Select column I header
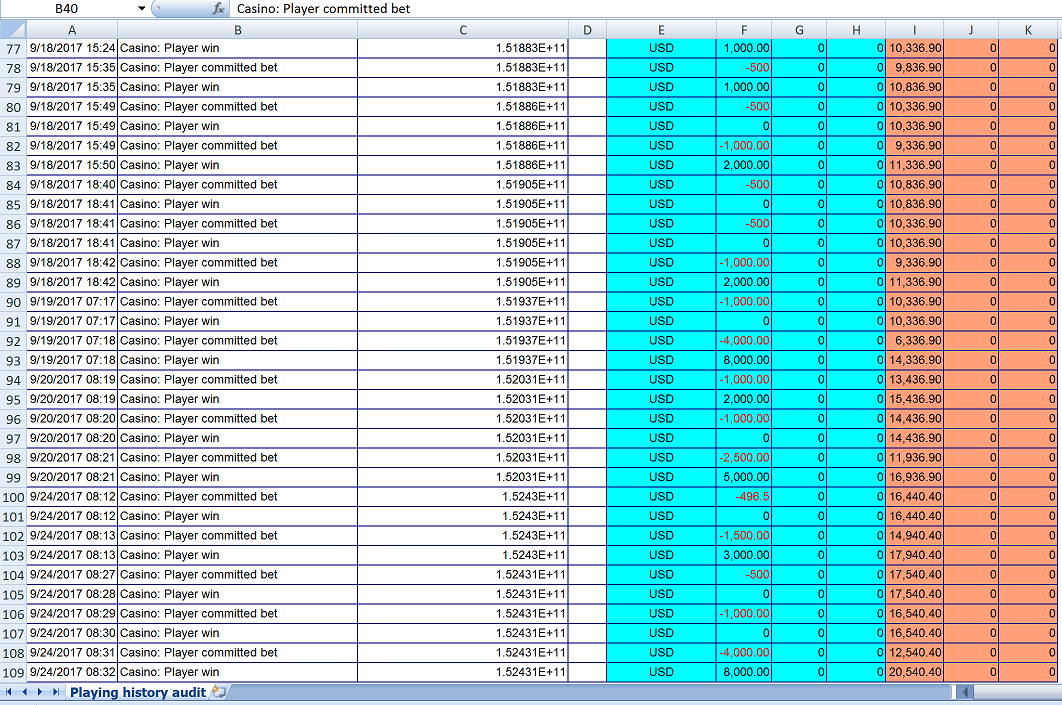The width and height of the screenshot is (1062, 705). point(914,30)
